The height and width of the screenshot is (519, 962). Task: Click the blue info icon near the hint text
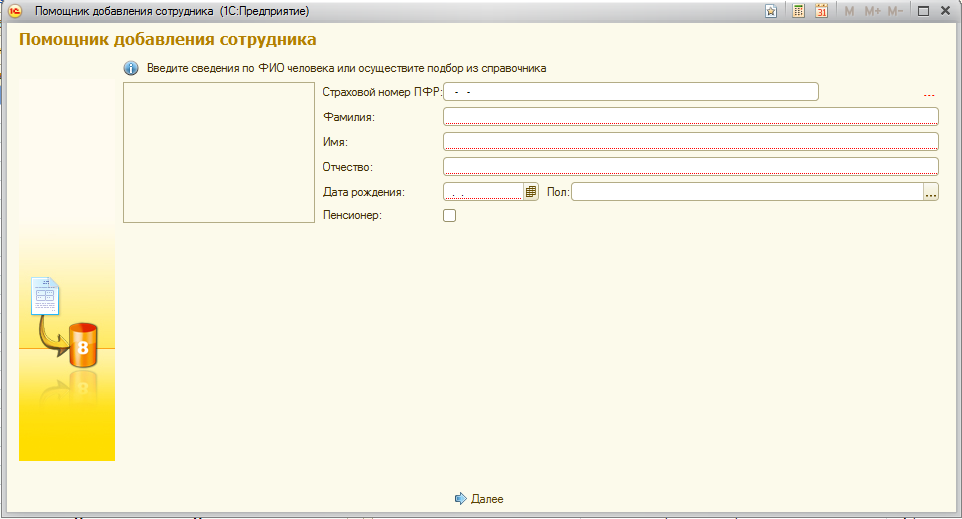point(130,68)
